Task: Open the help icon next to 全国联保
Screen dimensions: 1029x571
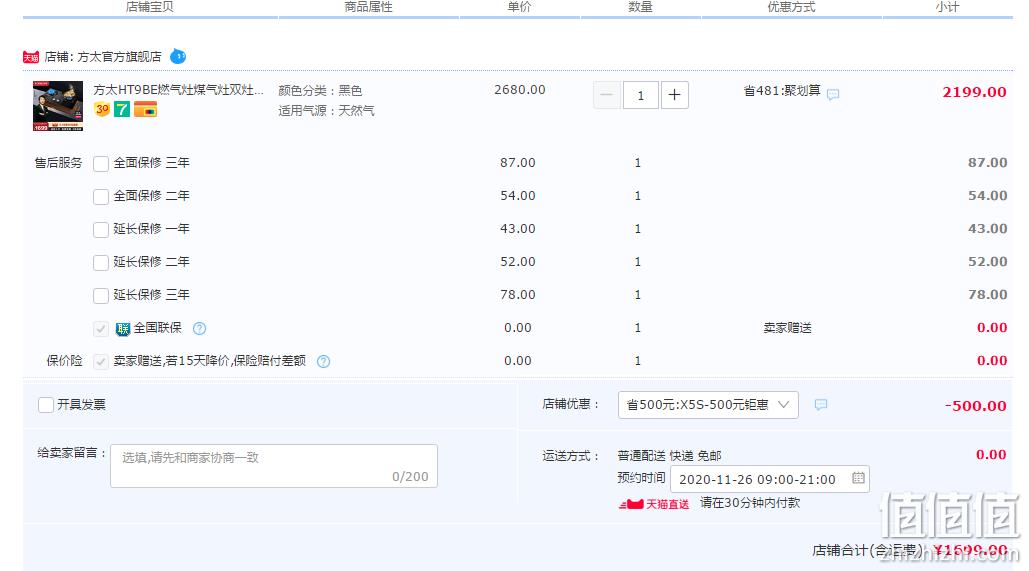Action: 200,328
